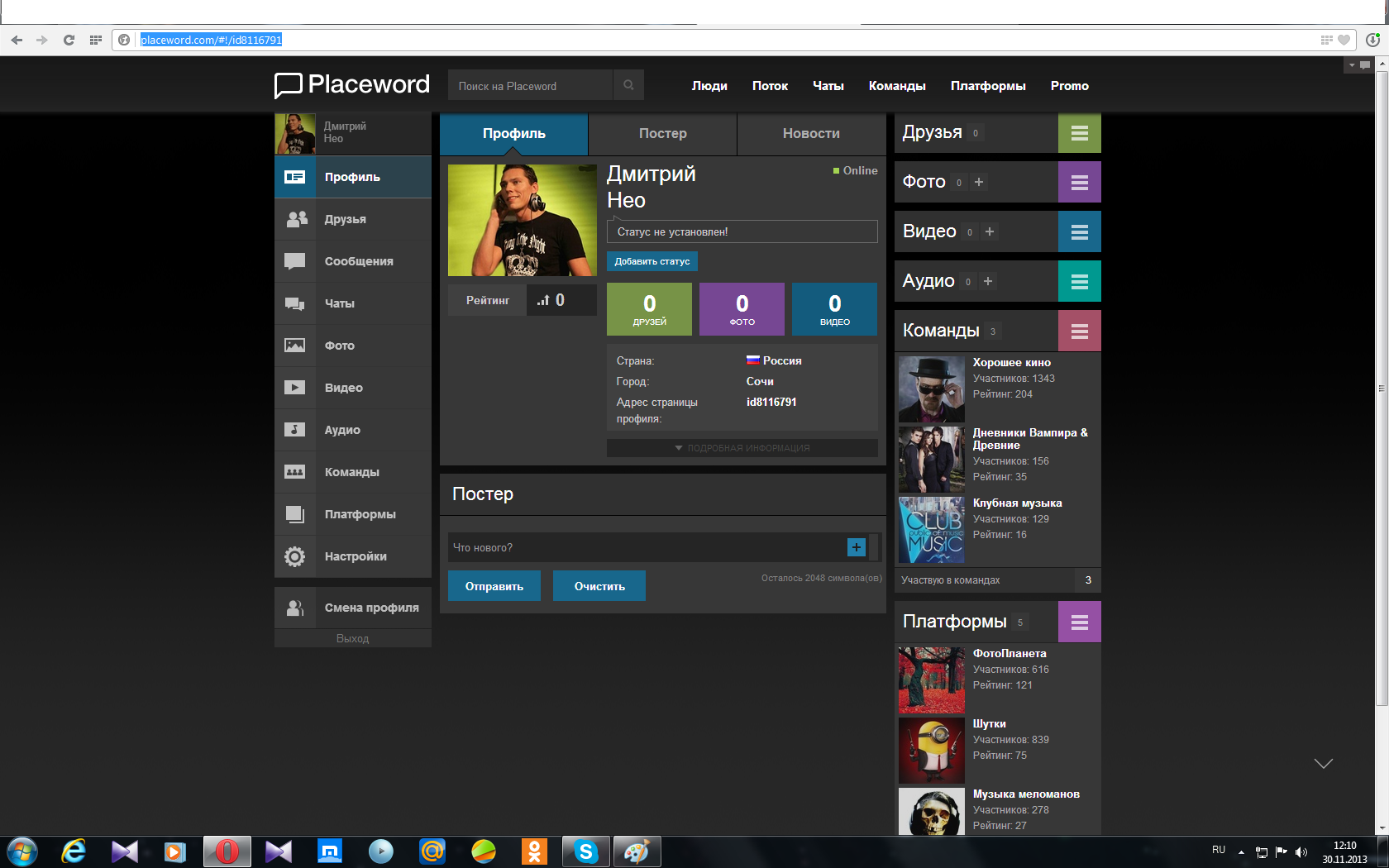The width and height of the screenshot is (1389, 868).
Task: Show hidden tray icons arrow
Action: [1241, 851]
